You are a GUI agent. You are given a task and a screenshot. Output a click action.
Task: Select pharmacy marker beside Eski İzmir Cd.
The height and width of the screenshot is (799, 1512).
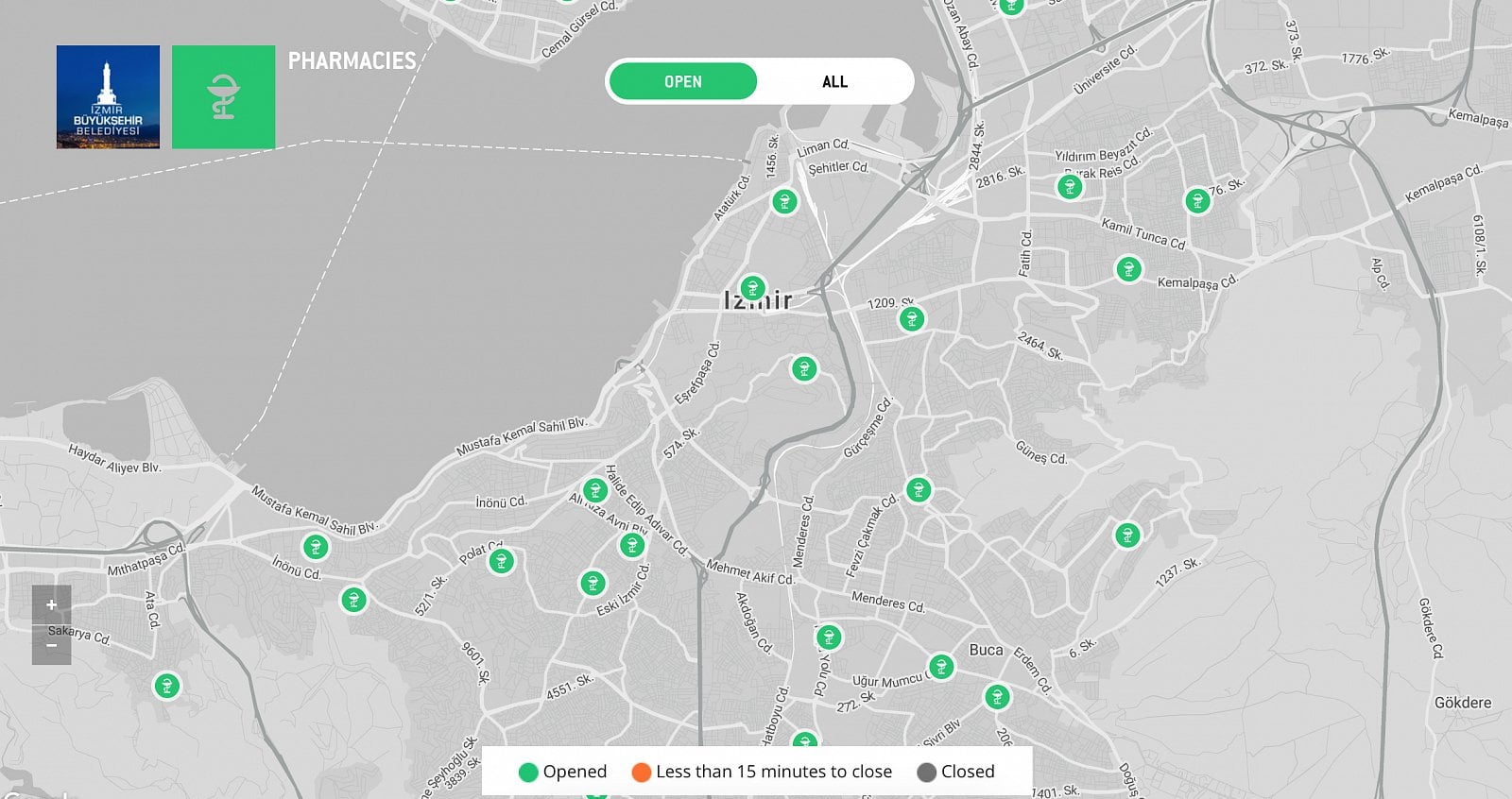pyautogui.click(x=593, y=583)
